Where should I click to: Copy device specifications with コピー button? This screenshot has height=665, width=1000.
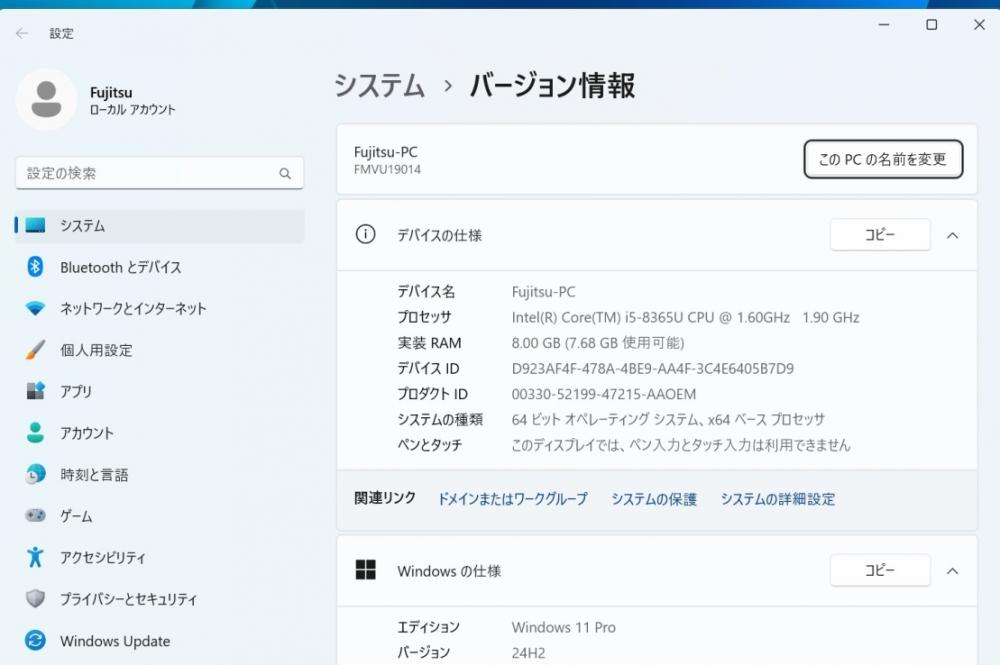click(x=879, y=235)
